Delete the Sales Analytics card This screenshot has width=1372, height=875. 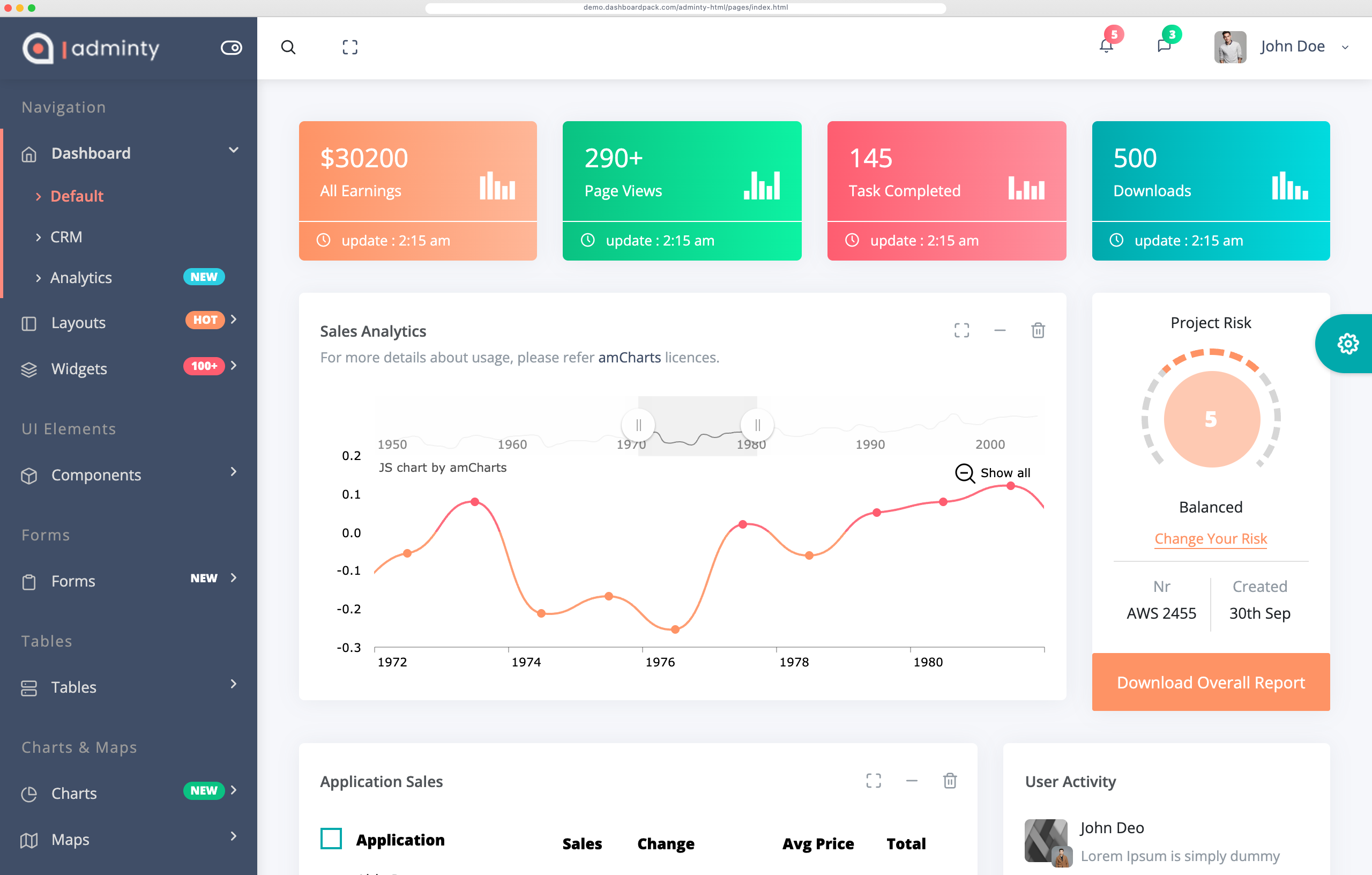(1038, 331)
